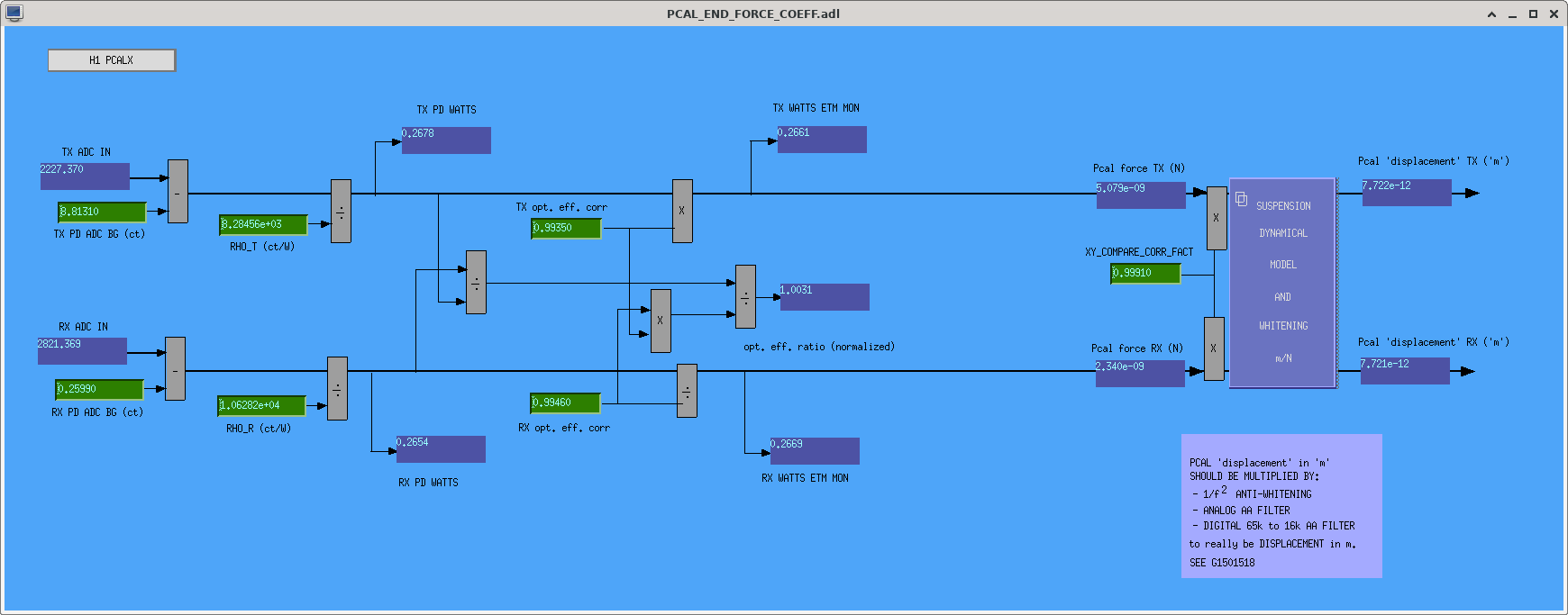The image size is (1568, 615).
Task: Click the related display icon in suspension block
Action: point(1241,199)
